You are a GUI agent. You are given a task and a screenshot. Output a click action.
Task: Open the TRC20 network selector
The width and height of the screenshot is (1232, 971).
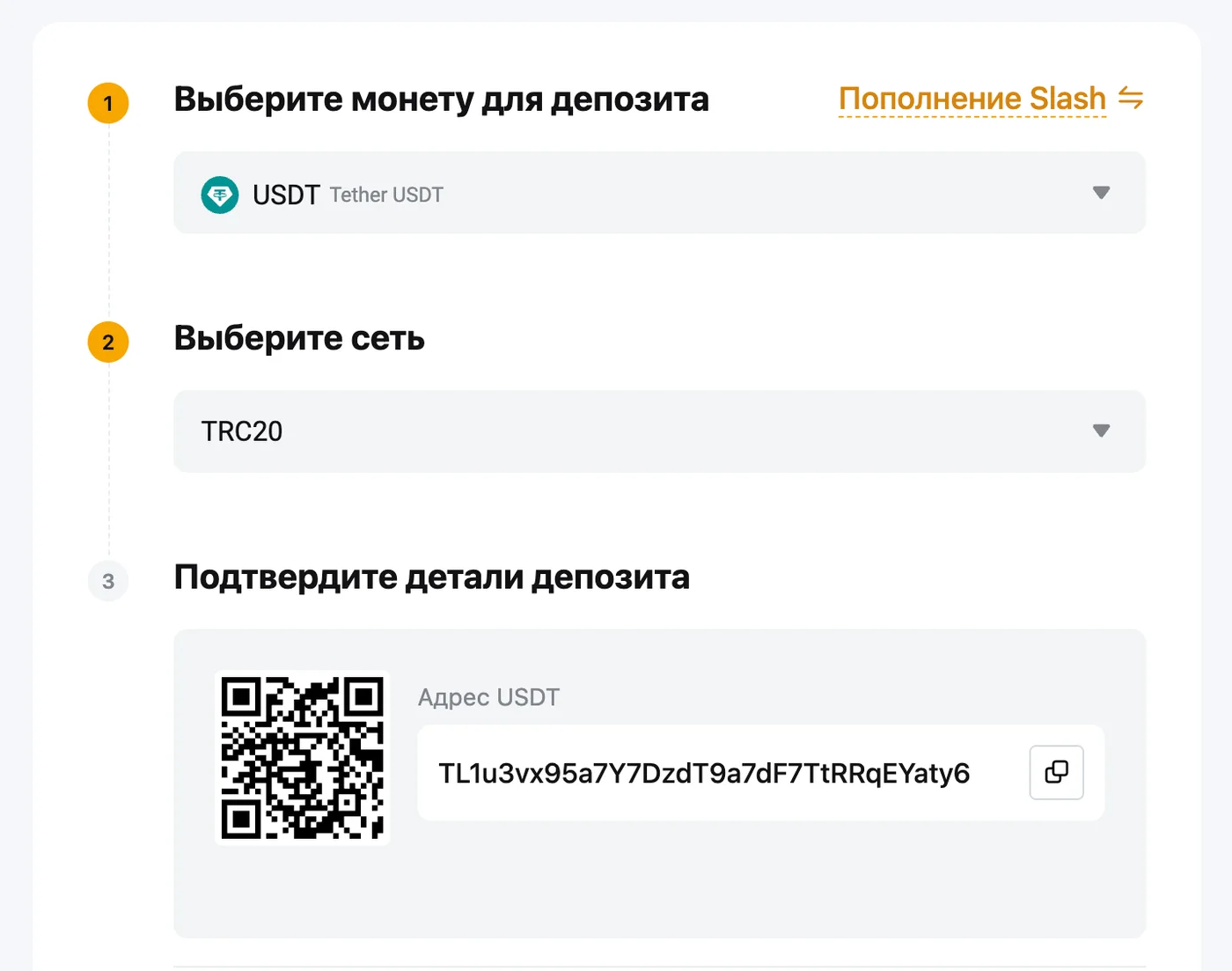tap(659, 431)
